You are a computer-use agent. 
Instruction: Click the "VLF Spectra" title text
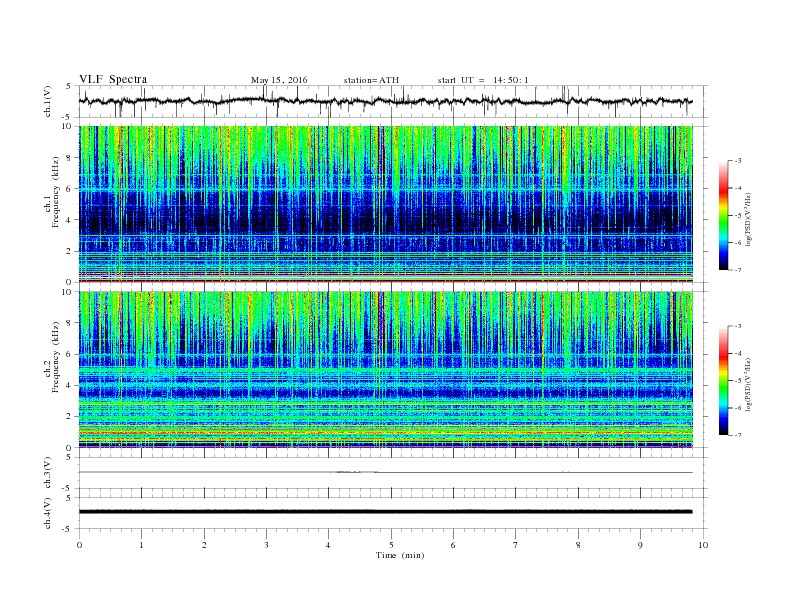point(113,79)
